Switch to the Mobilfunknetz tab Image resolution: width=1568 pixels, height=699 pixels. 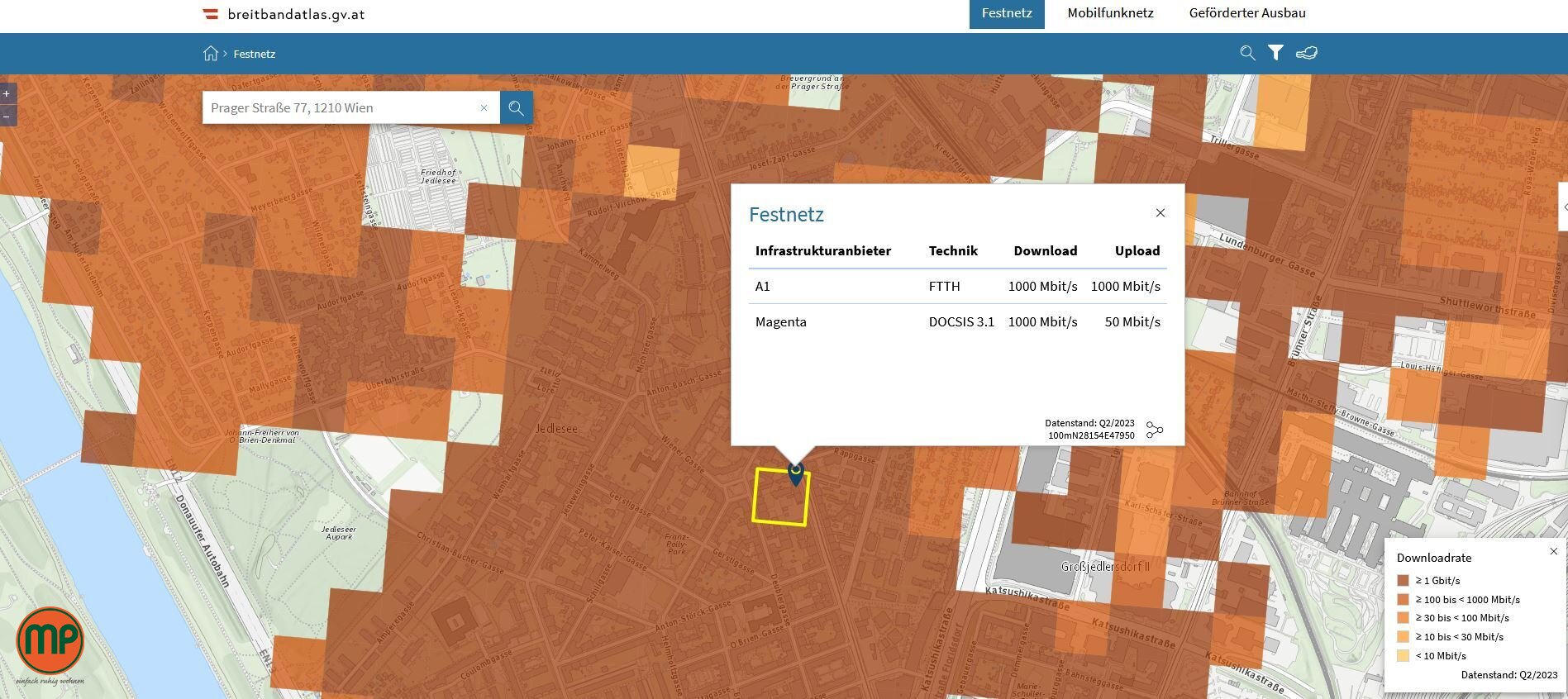(x=1110, y=13)
